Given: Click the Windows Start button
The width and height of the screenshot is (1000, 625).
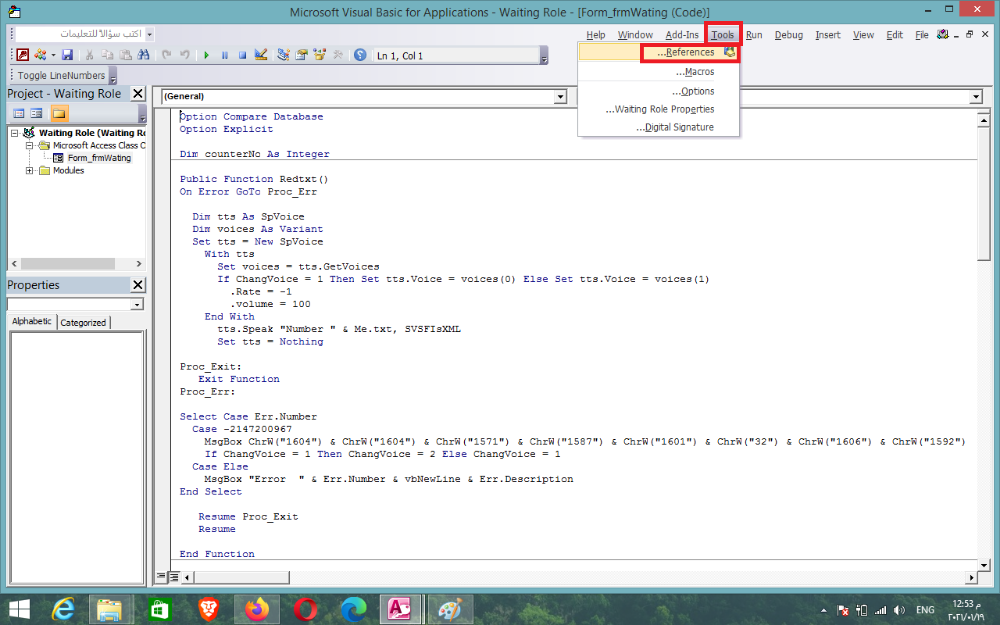Looking at the screenshot, I should 19,610.
